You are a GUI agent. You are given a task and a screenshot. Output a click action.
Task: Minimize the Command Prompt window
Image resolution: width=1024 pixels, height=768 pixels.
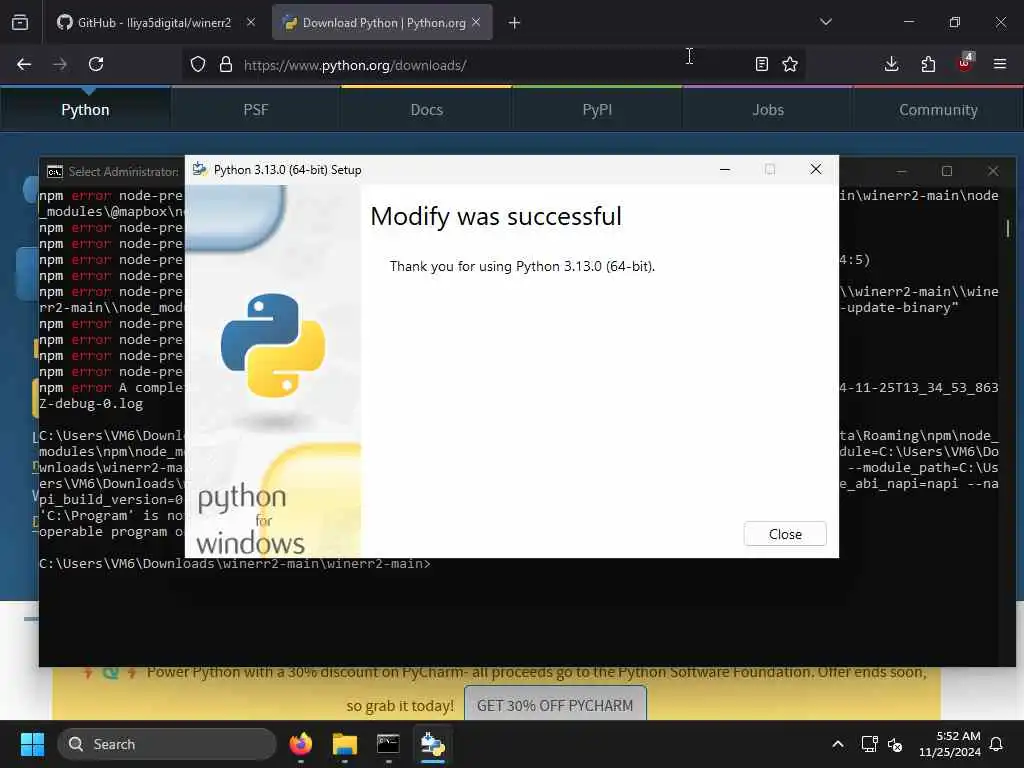click(x=902, y=171)
